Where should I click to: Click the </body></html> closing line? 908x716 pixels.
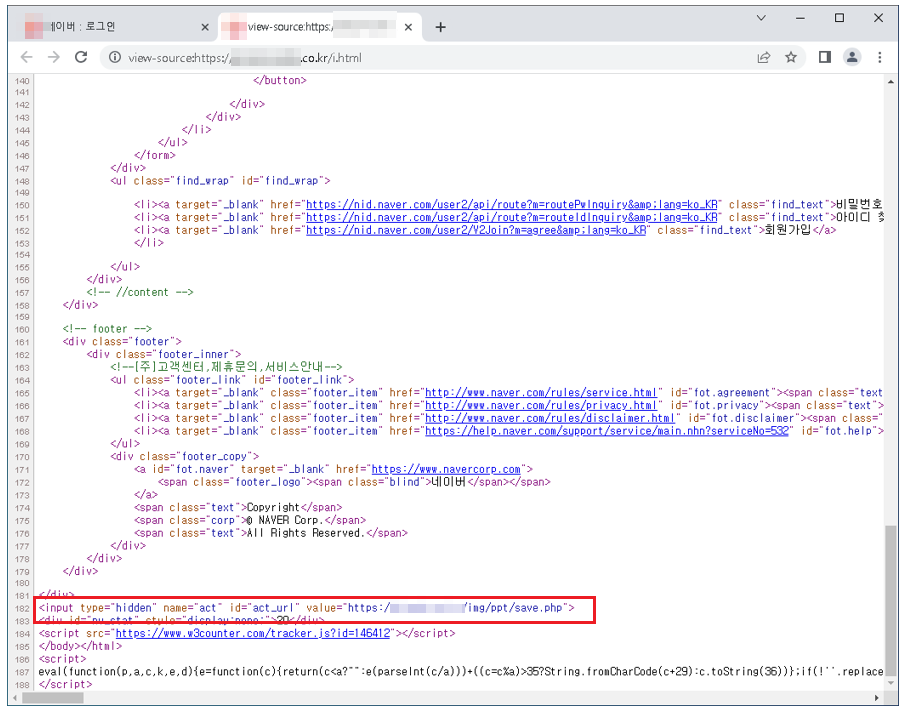[x=80, y=646]
